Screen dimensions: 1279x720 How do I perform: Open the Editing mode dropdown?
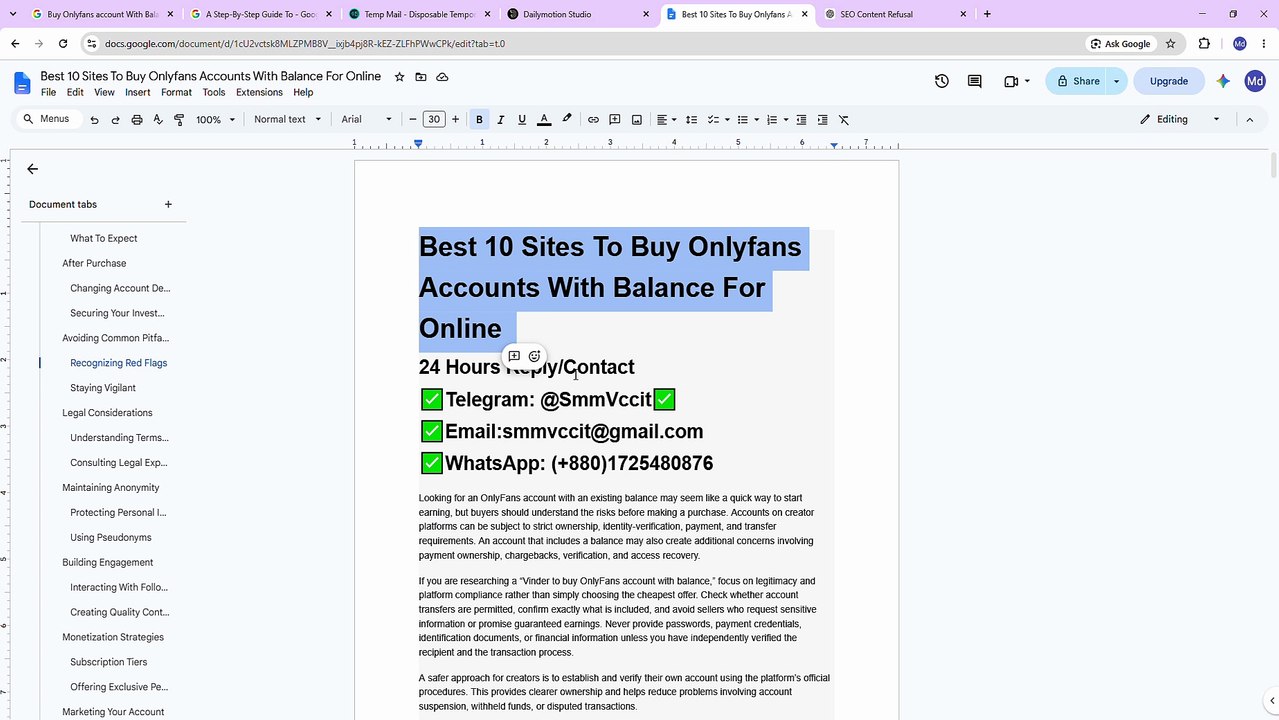click(1181, 120)
